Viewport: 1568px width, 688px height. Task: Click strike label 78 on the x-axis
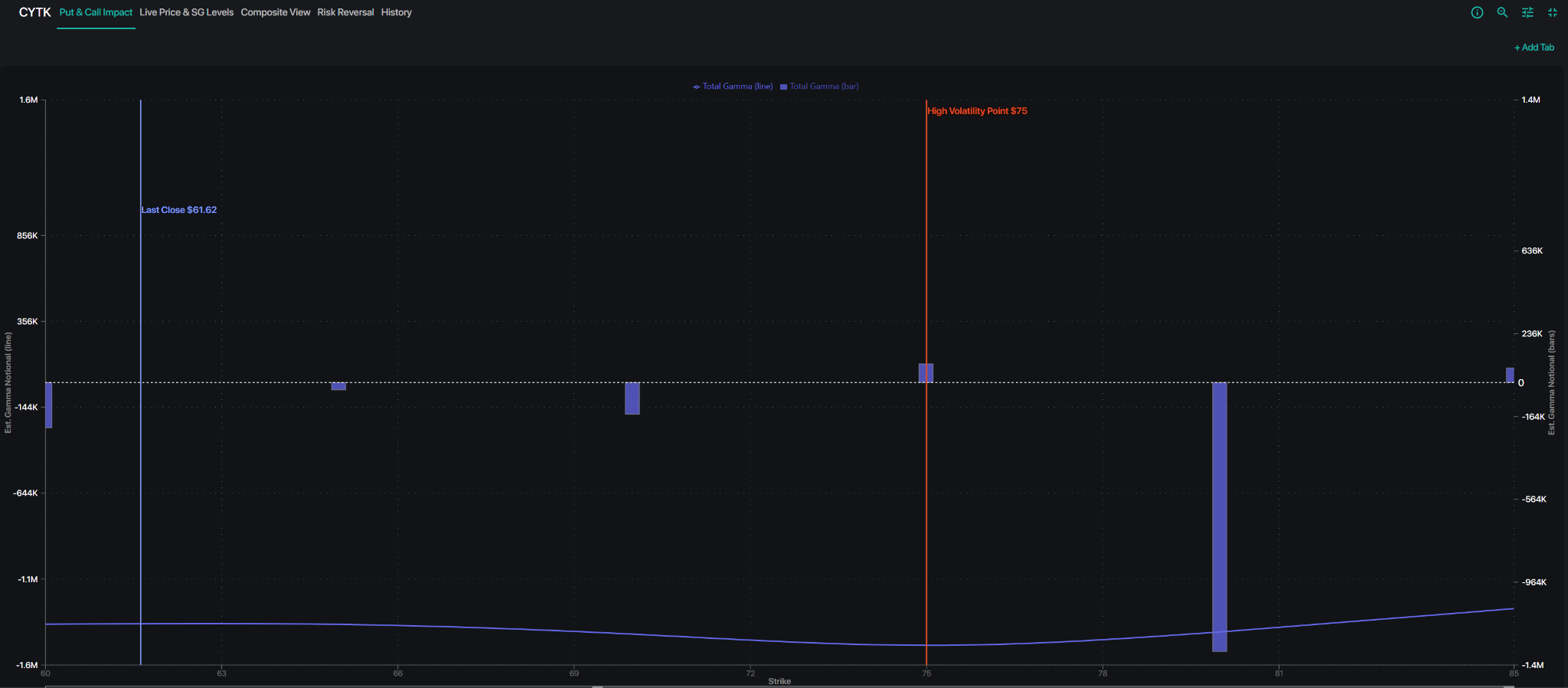tap(1102, 673)
